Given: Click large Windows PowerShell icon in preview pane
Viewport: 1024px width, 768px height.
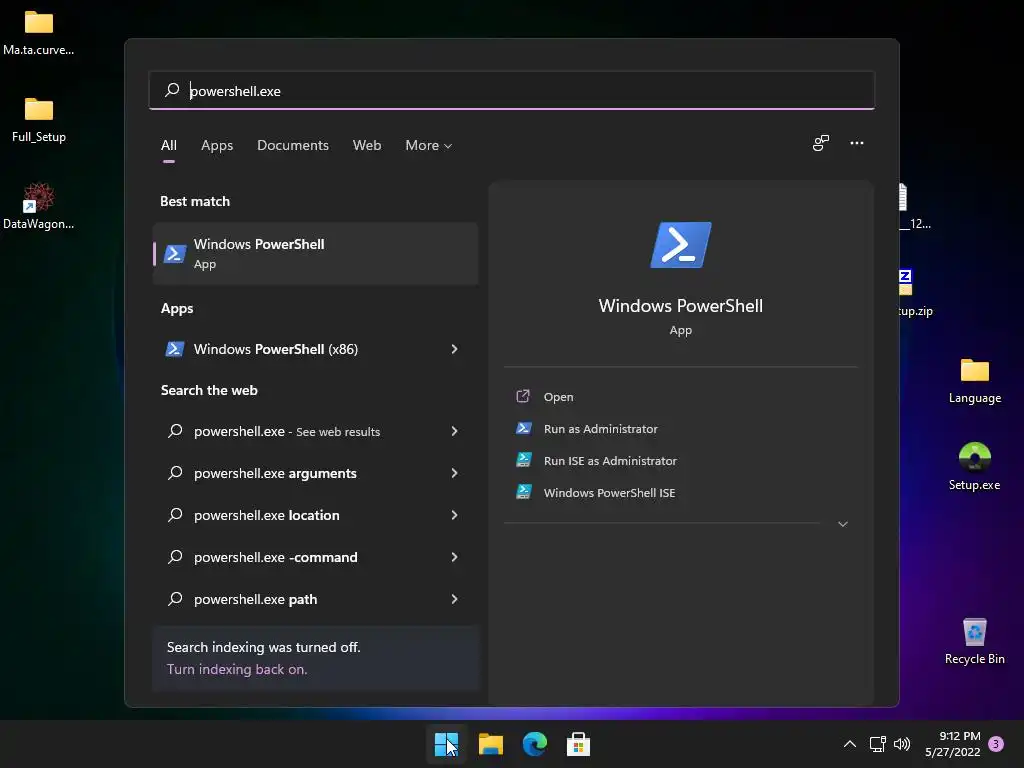Looking at the screenshot, I should 680,245.
